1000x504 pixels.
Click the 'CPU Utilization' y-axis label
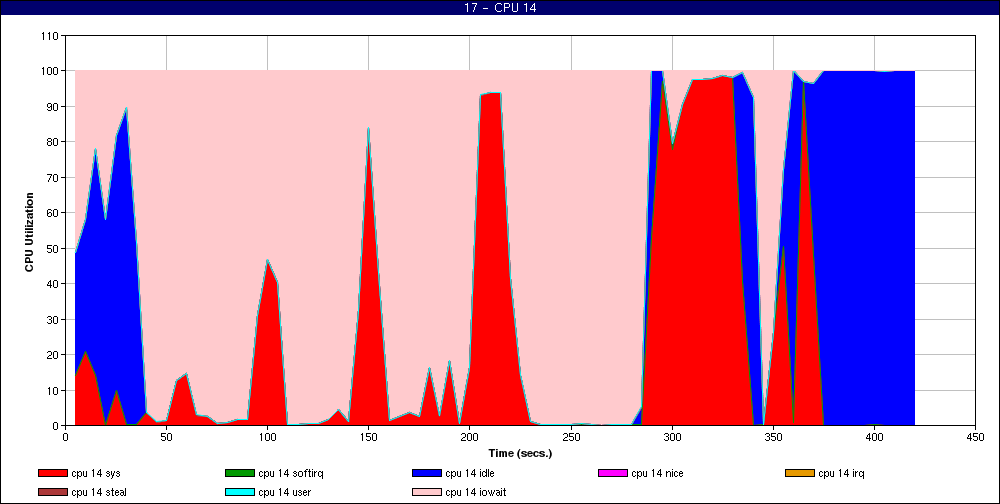(x=29, y=231)
